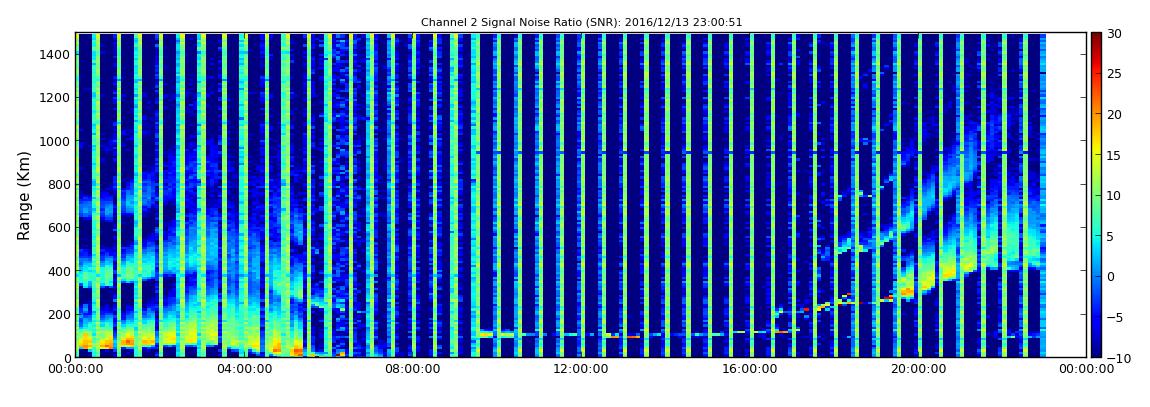Click the colorbar value 30 label
This screenshot has width=1150, height=407.
(x=1115, y=34)
